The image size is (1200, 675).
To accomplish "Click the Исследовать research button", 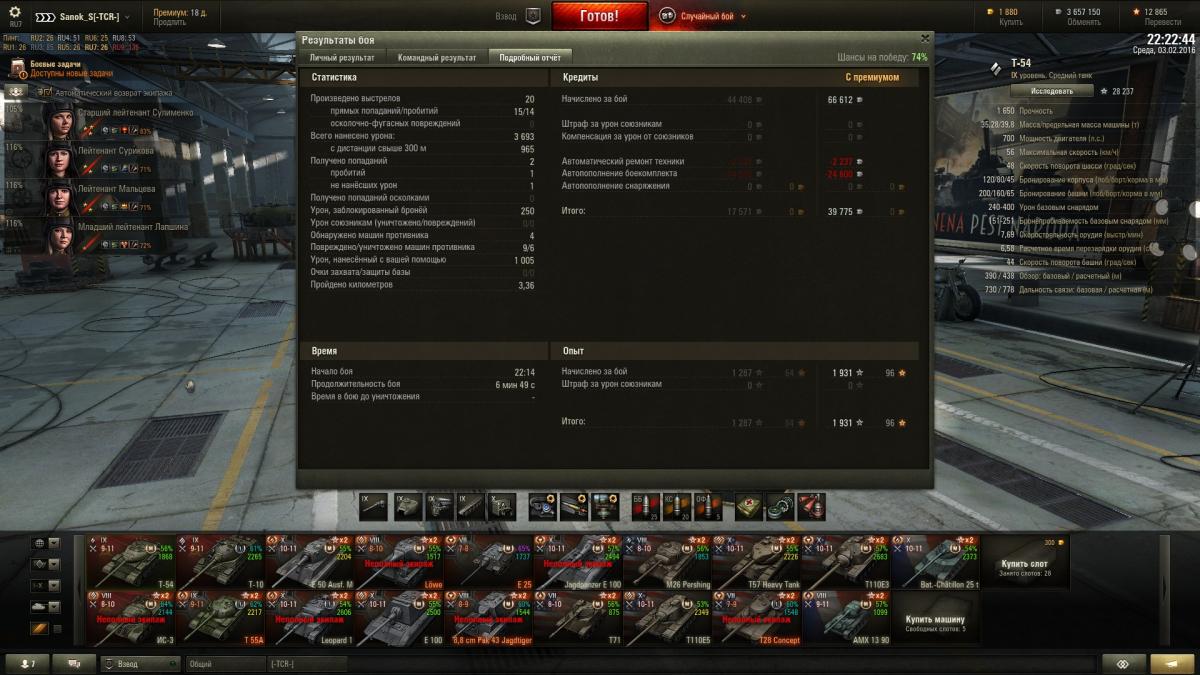I will pyautogui.click(x=1052, y=91).
